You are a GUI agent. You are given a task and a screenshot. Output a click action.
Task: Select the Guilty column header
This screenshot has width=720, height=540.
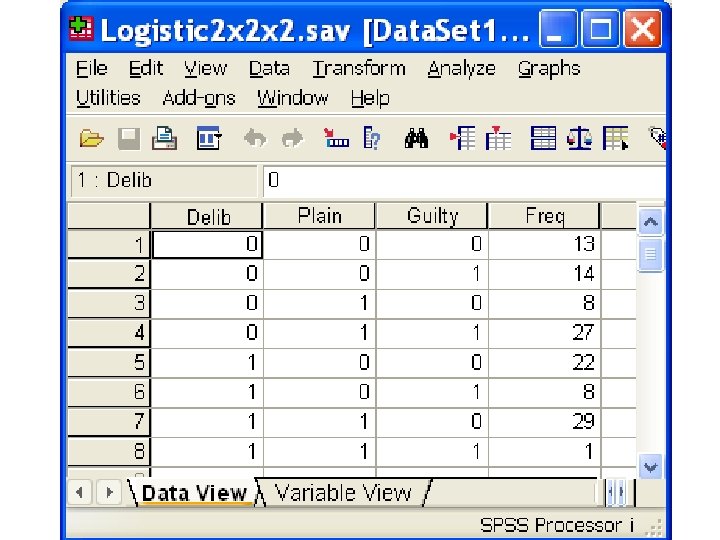tap(432, 216)
